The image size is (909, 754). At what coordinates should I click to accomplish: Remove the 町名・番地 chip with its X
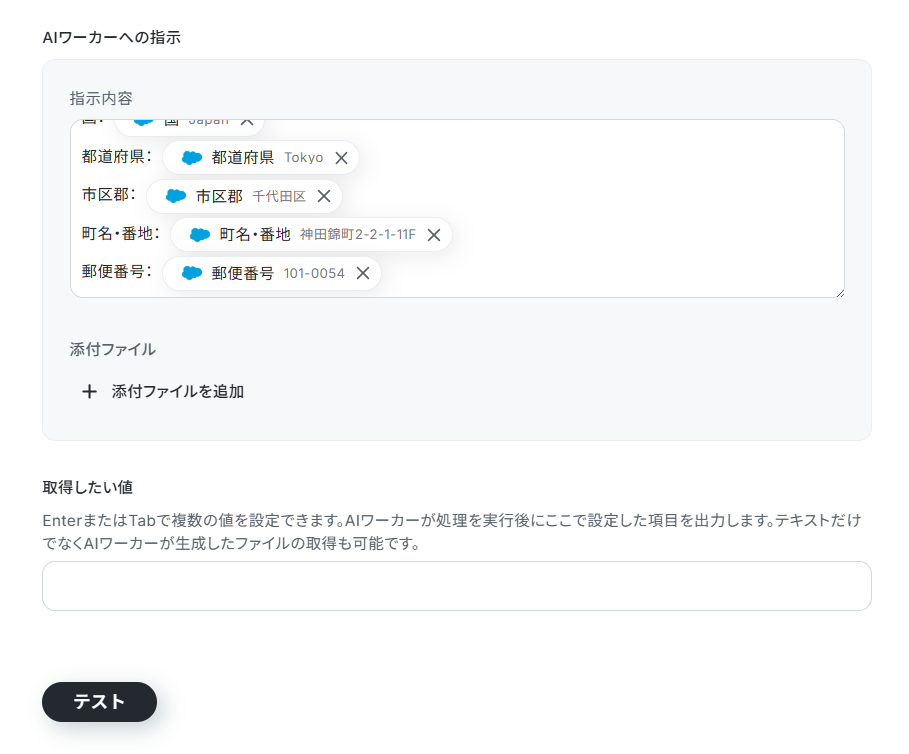pyautogui.click(x=434, y=235)
